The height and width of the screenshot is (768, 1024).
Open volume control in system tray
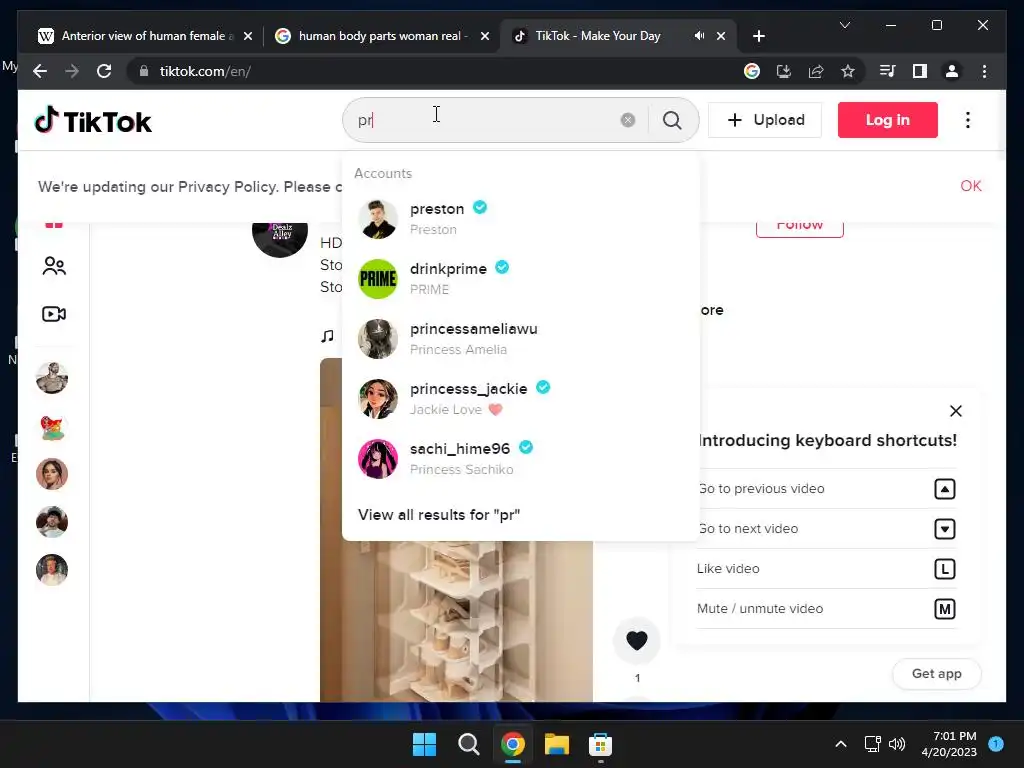click(x=897, y=744)
